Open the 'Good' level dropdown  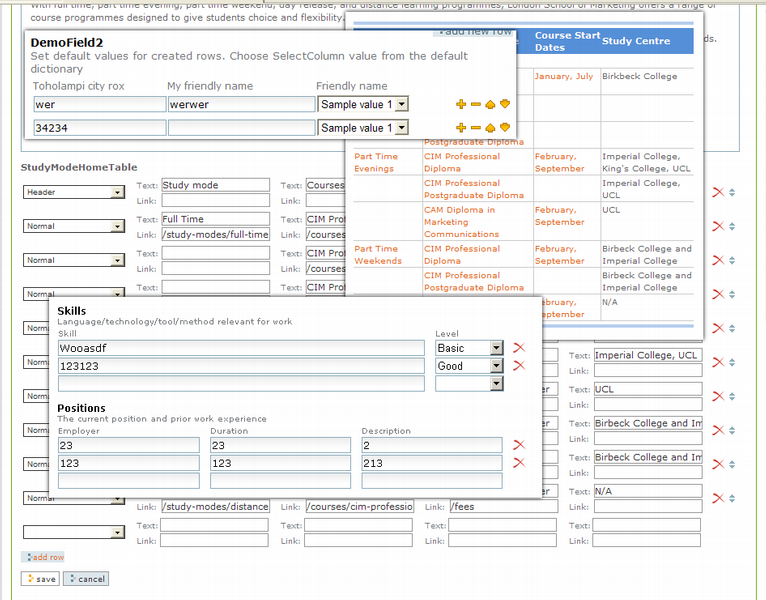click(496, 366)
